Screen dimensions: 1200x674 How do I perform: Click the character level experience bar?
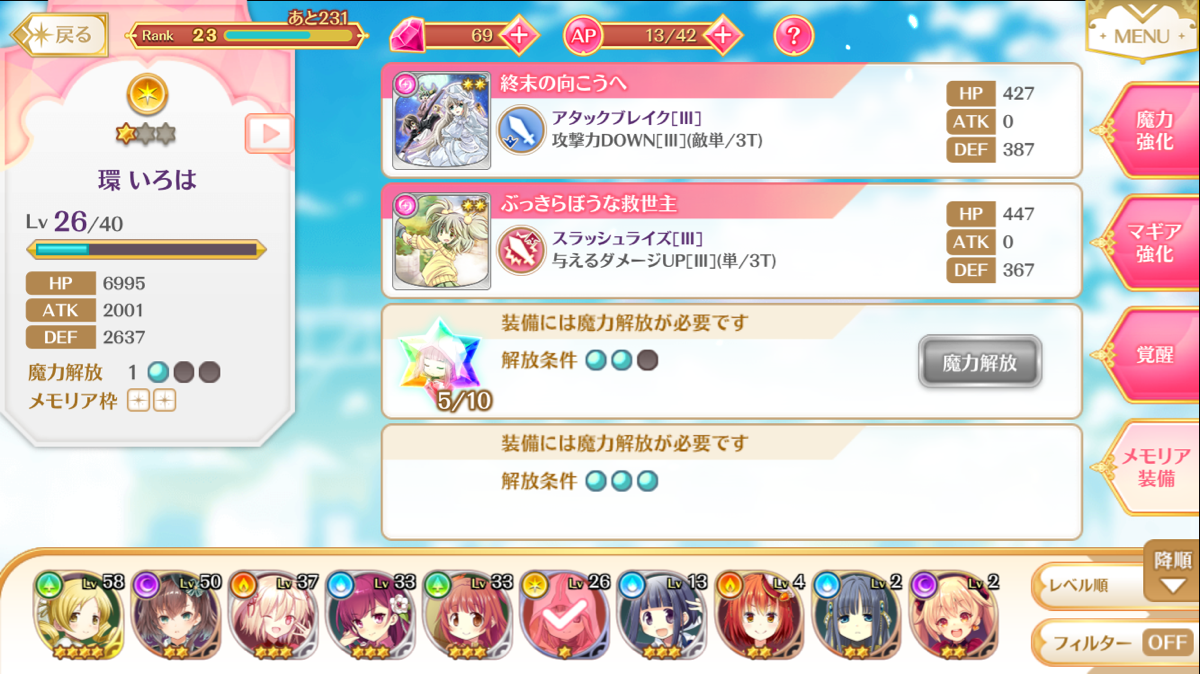[146, 249]
